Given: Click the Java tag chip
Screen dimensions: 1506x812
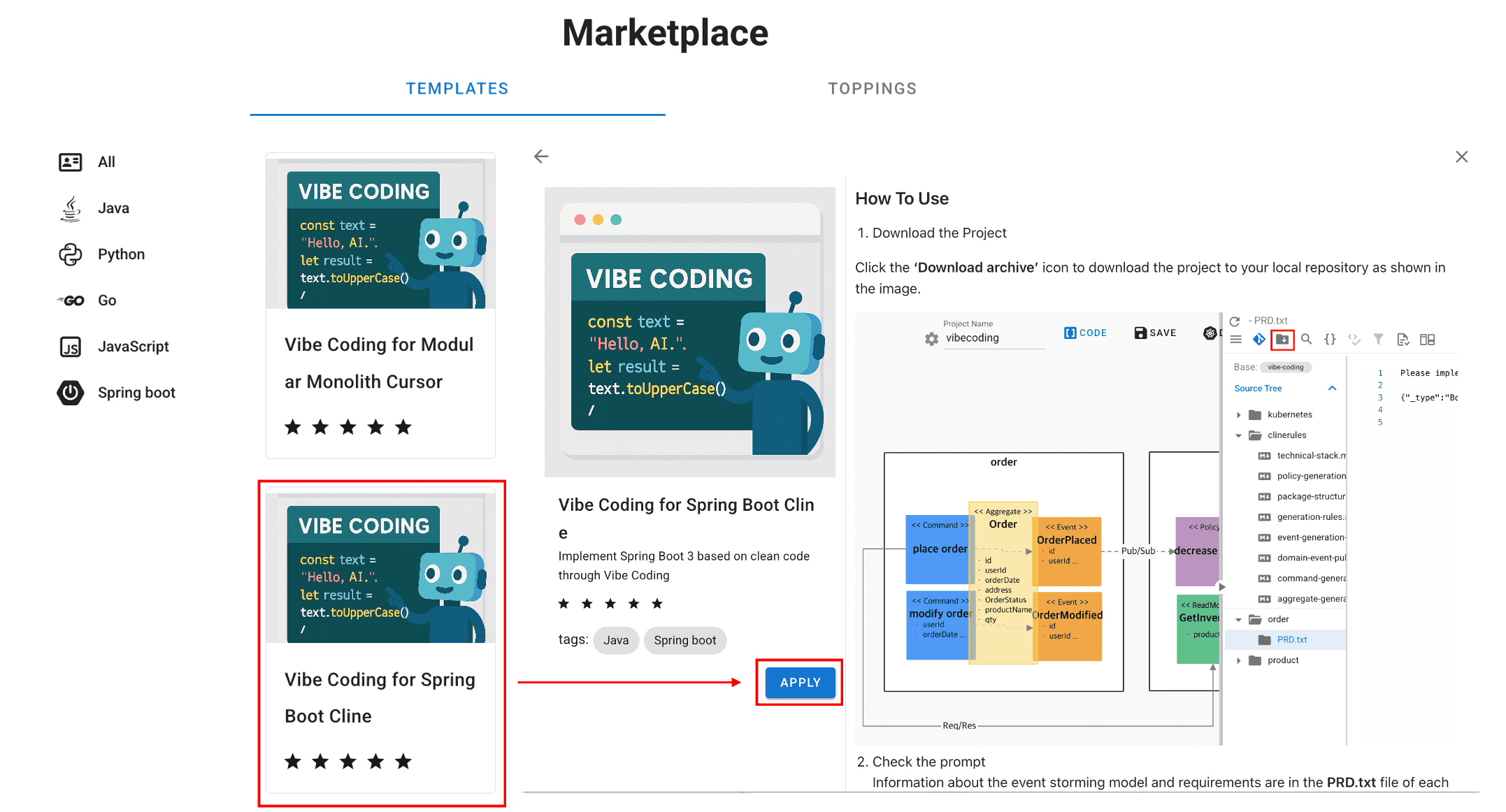Looking at the screenshot, I should point(615,640).
